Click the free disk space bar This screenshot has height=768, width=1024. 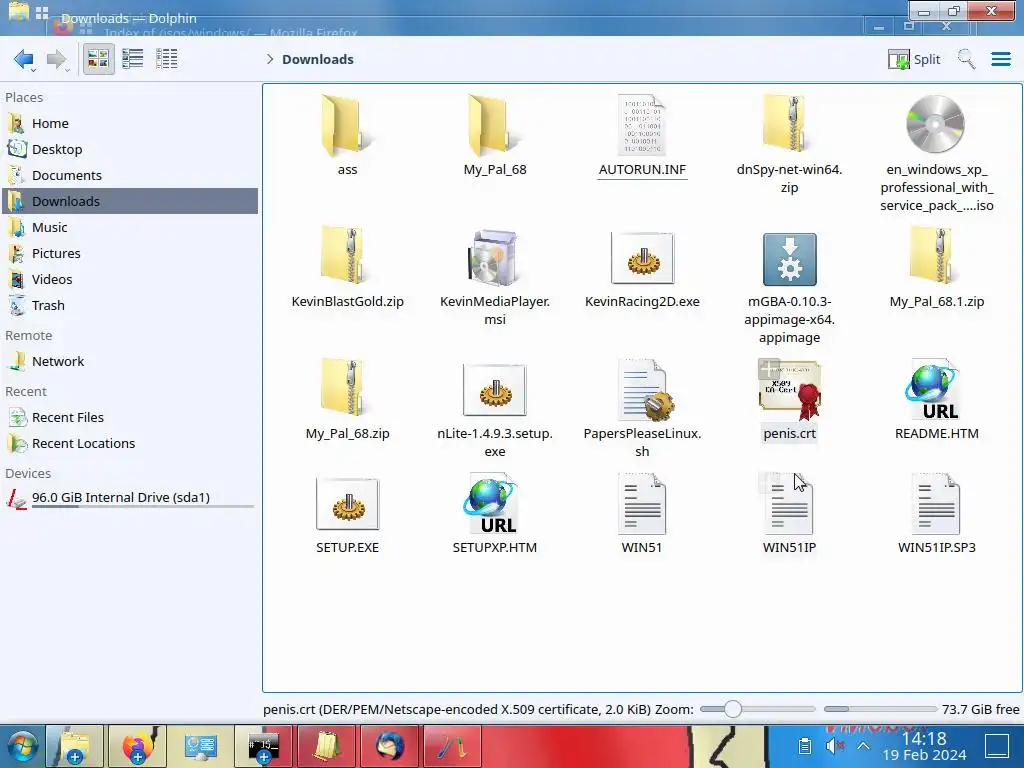pyautogui.click(x=880, y=709)
